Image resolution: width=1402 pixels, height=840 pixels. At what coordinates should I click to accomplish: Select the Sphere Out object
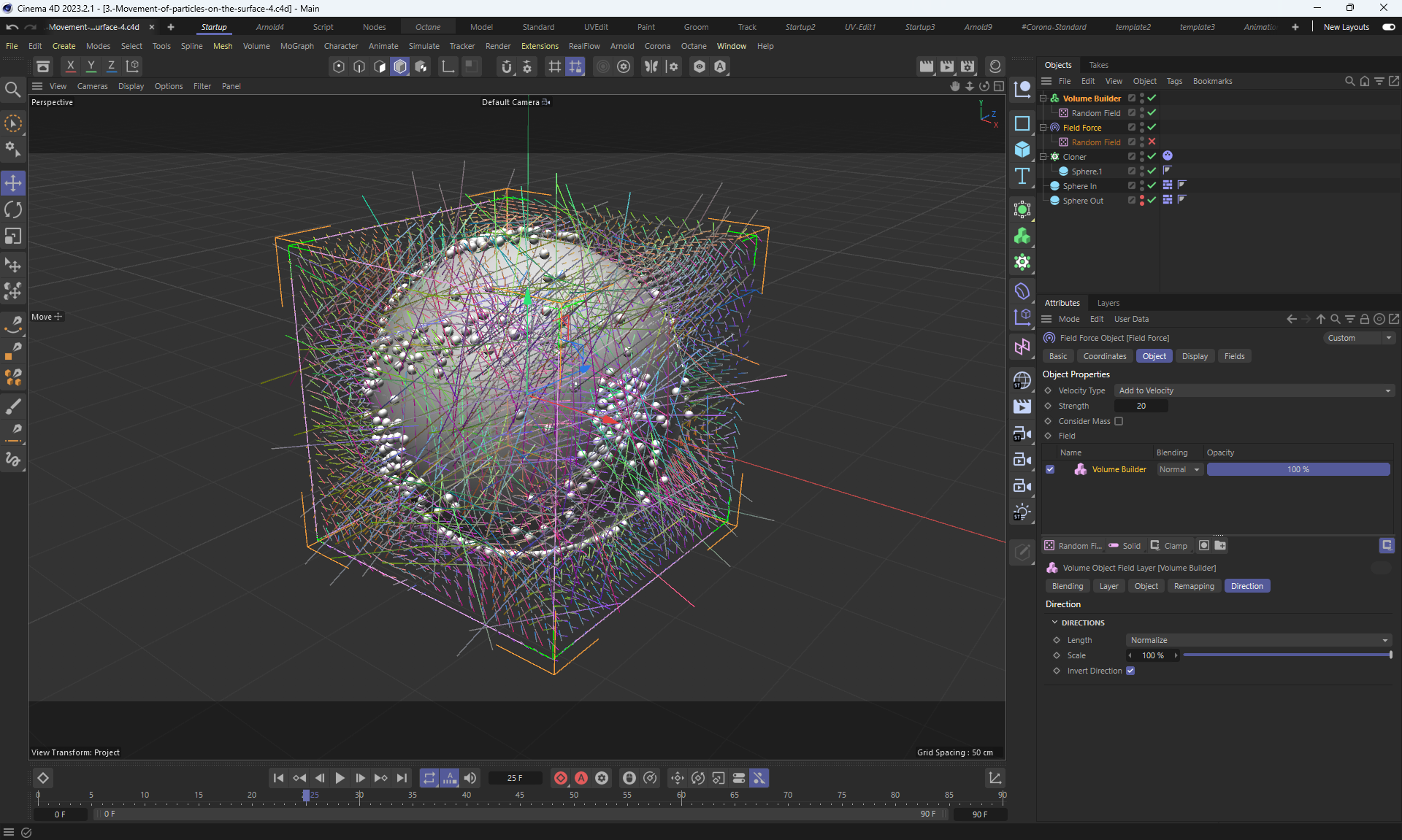[1083, 201]
